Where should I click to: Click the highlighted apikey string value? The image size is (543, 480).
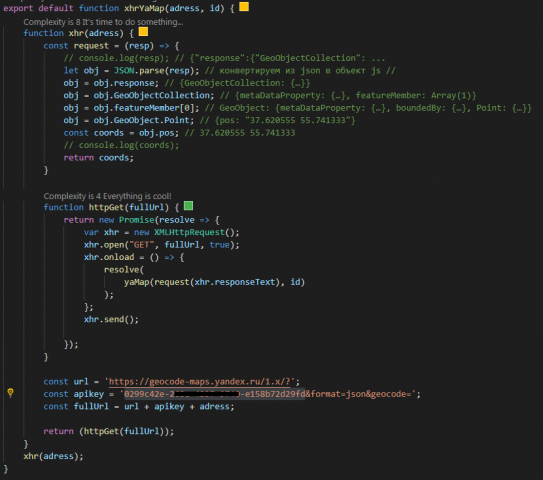point(215,394)
